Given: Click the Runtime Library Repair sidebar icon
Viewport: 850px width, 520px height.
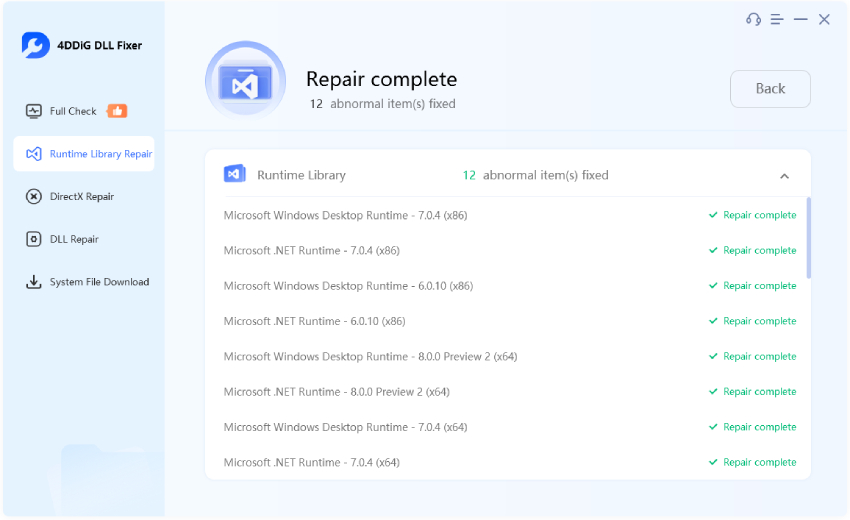Looking at the screenshot, I should point(34,154).
